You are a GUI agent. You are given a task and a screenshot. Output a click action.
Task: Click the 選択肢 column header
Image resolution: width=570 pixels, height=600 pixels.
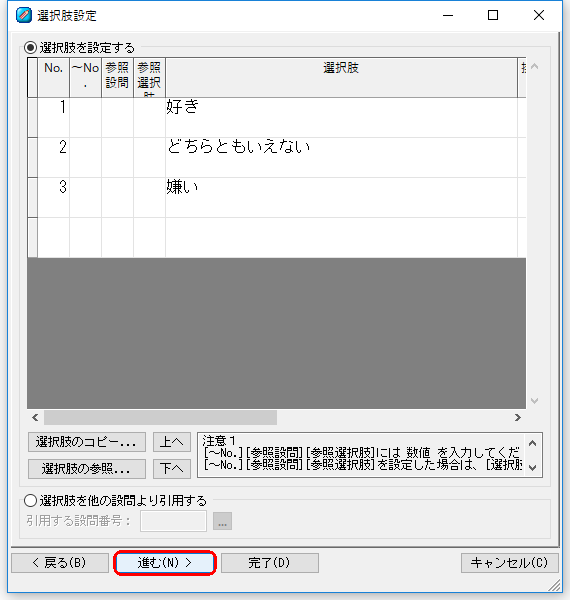(341, 77)
